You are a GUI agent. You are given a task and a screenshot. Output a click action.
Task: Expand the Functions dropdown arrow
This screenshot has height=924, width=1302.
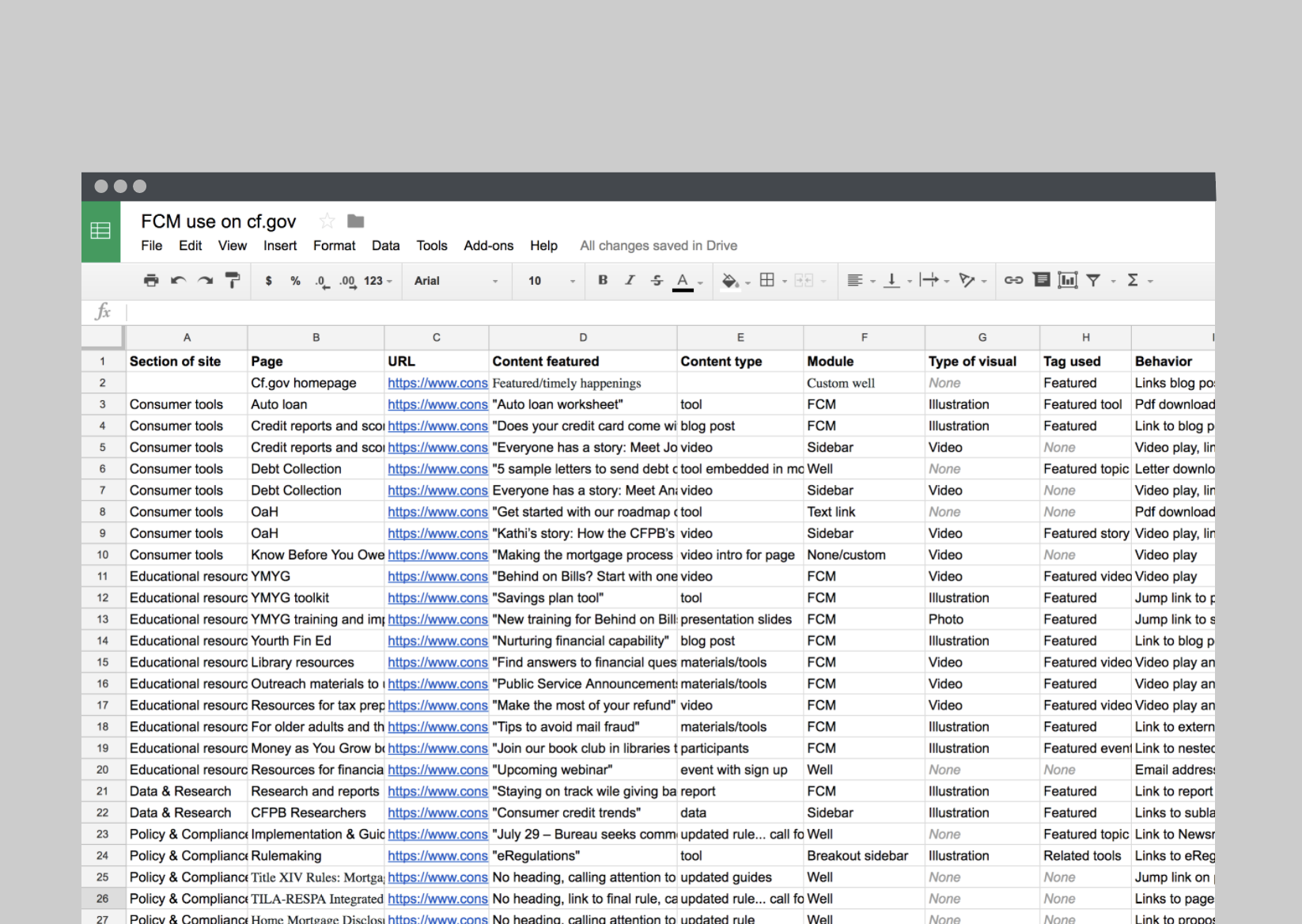(1151, 281)
